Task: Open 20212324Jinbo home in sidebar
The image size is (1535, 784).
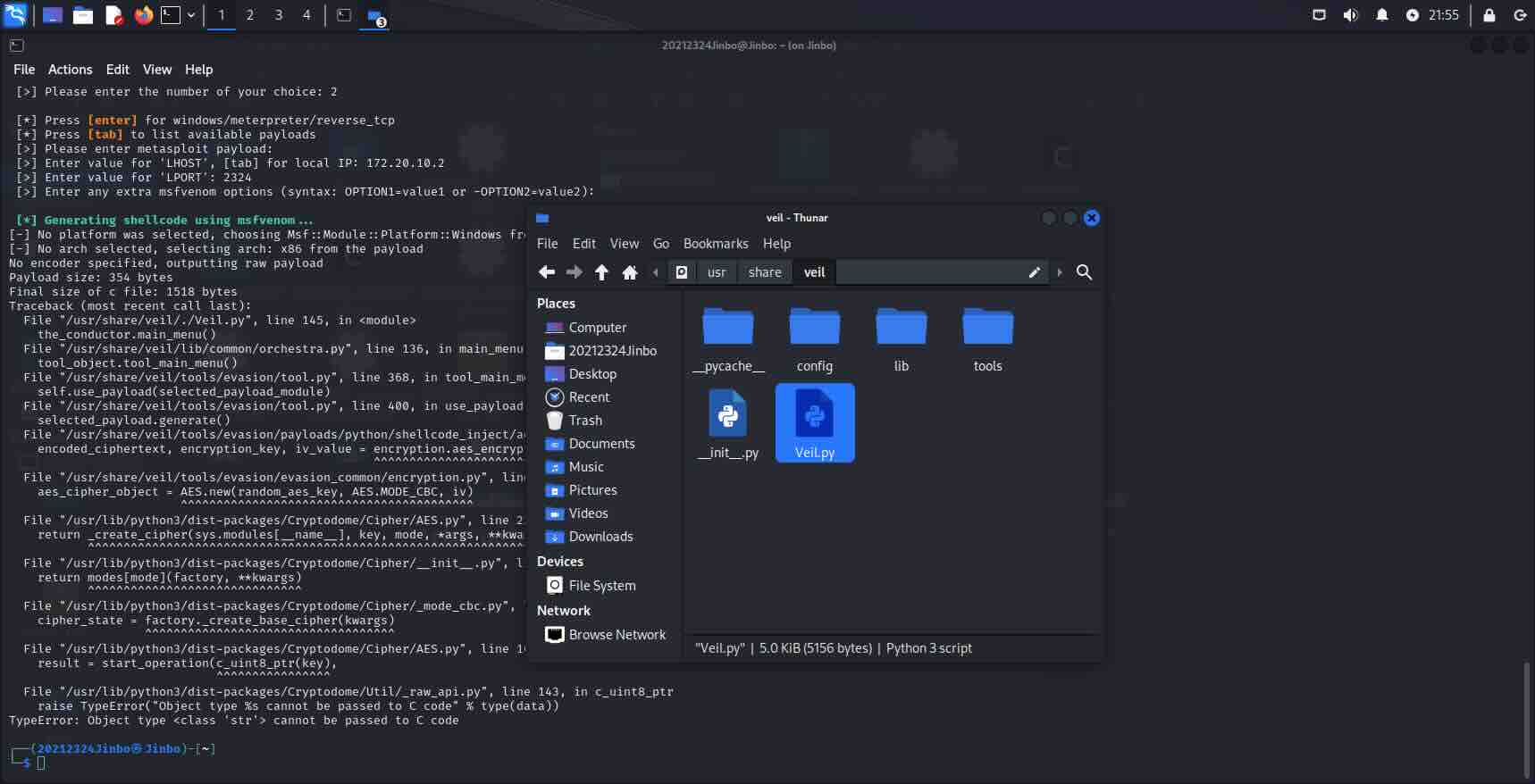Action: pos(601,351)
